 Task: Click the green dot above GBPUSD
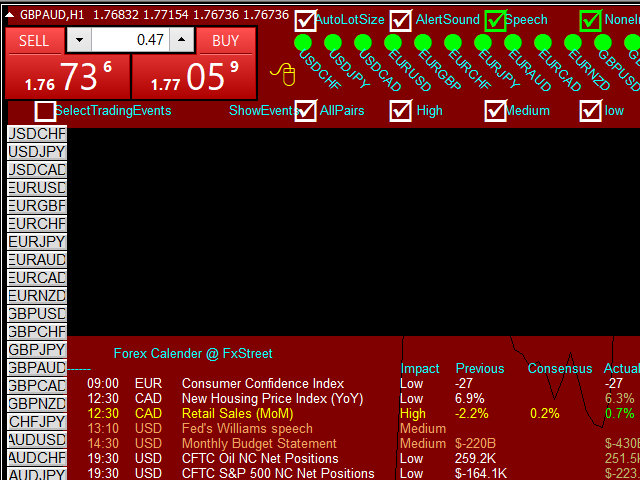click(603, 42)
